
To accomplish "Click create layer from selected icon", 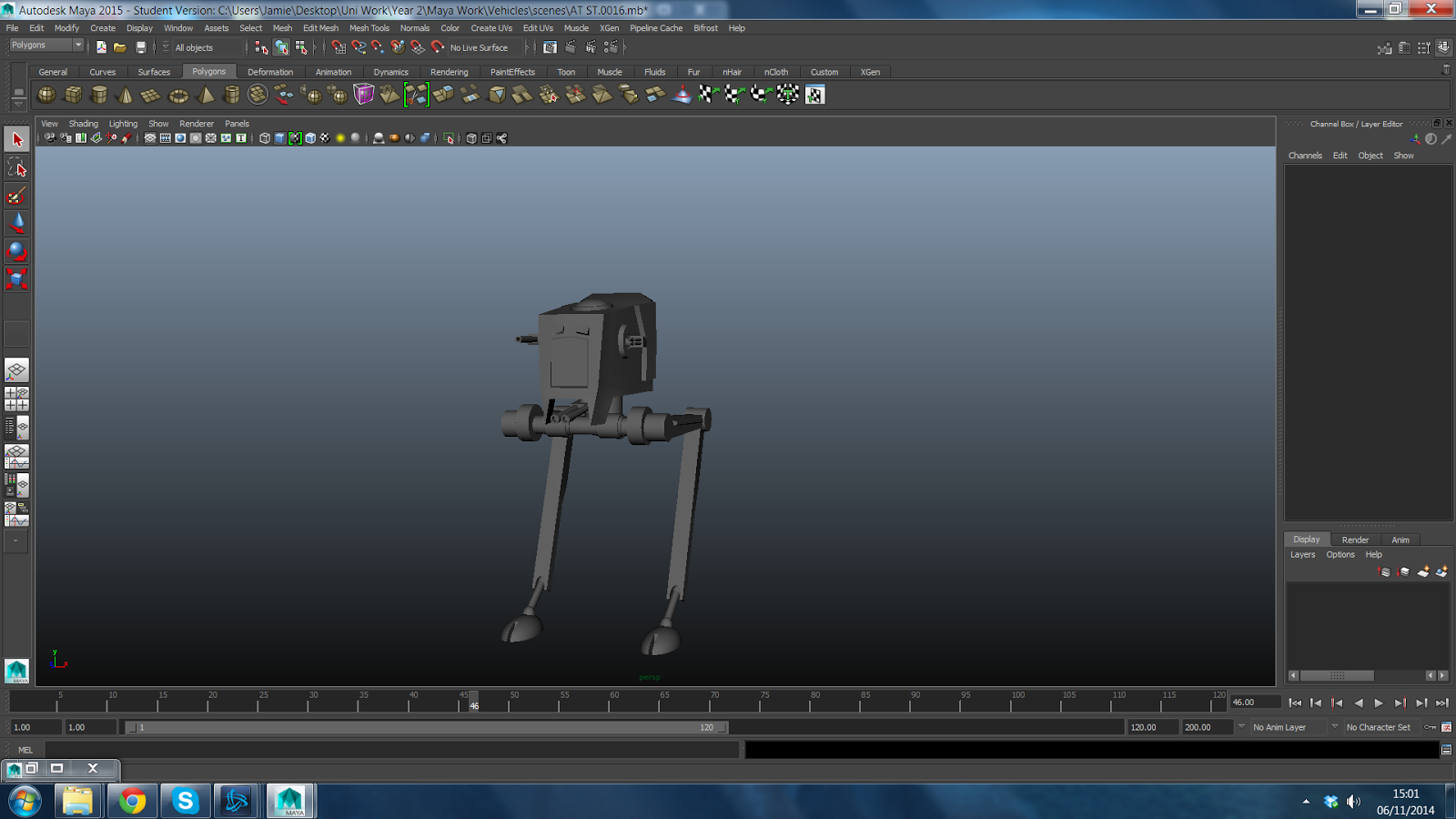I will coord(1441,571).
